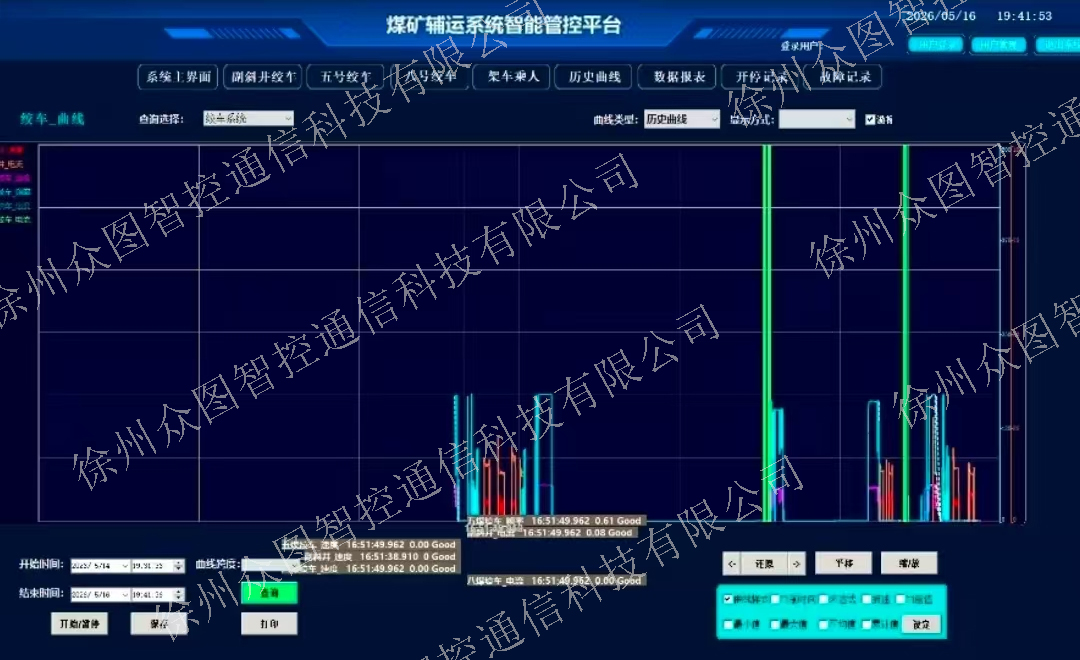Uncheck the ticked checkbox in cyan panel
The width and height of the screenshot is (1080, 660).
[727, 599]
